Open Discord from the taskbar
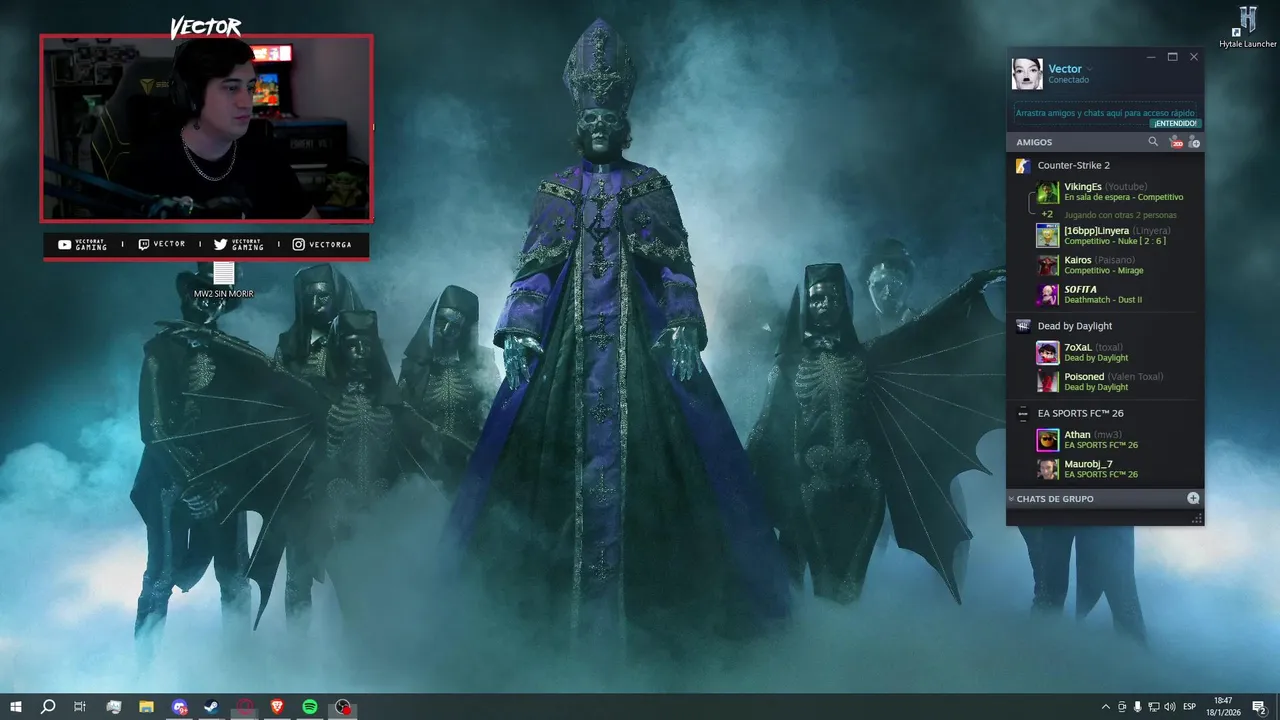The width and height of the screenshot is (1280, 720). pyautogui.click(x=179, y=707)
